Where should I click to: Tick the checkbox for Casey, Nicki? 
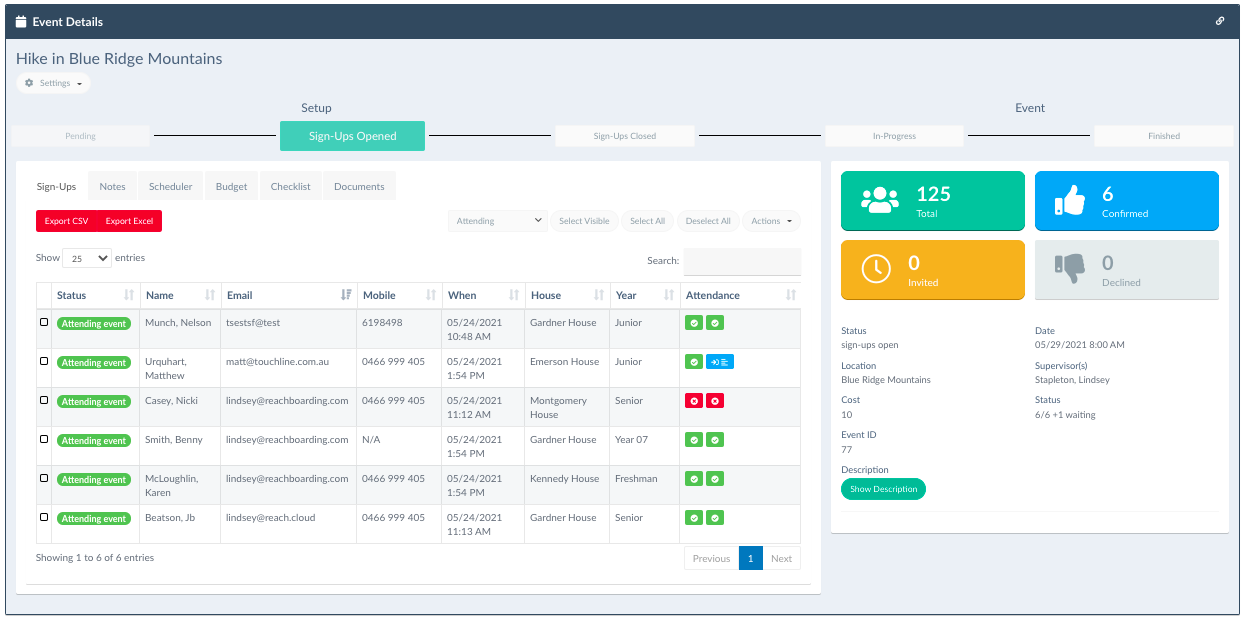pos(44,400)
